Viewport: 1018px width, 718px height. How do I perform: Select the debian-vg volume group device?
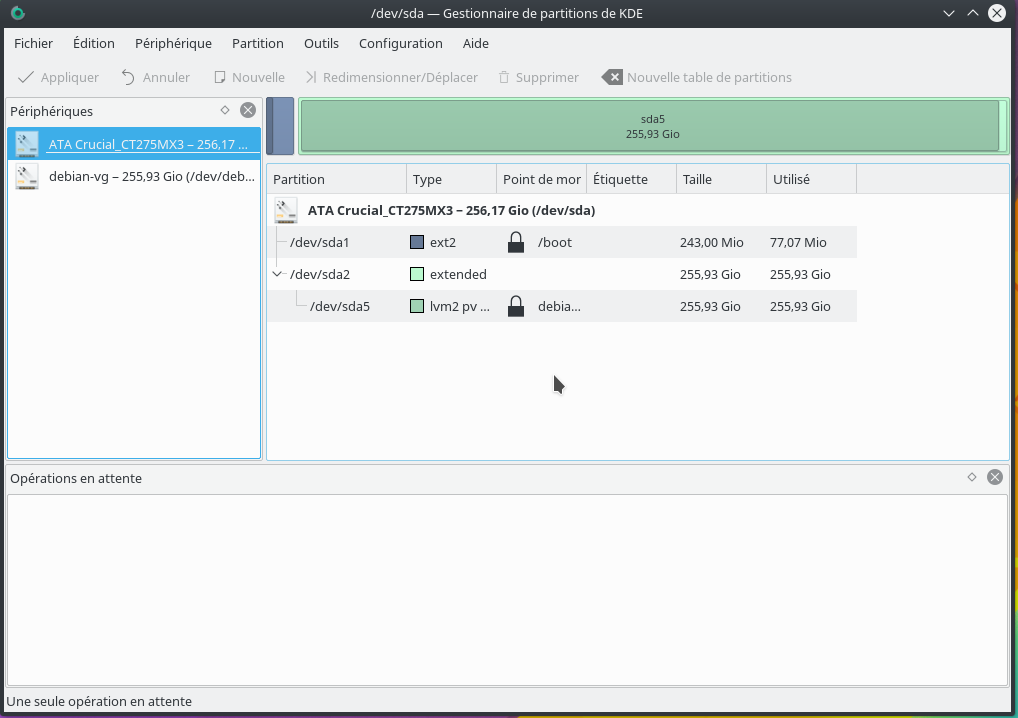(x=133, y=176)
